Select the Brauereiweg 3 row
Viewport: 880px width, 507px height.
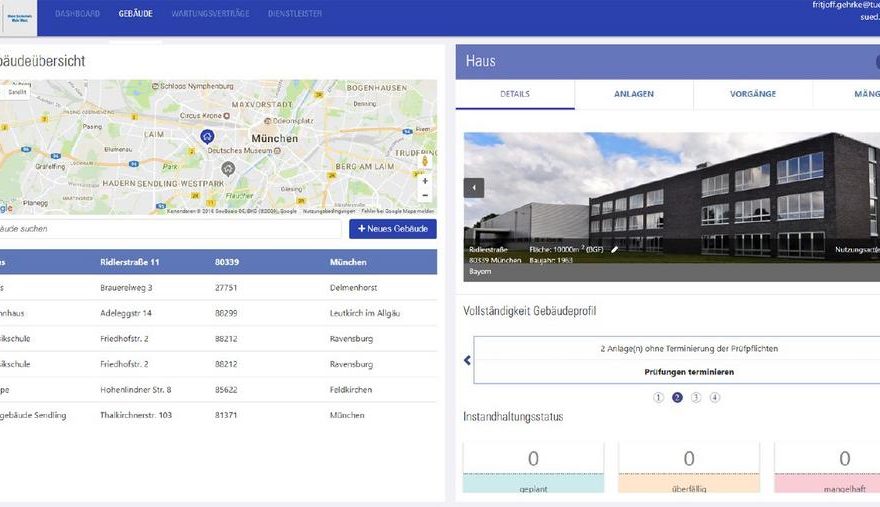point(218,287)
